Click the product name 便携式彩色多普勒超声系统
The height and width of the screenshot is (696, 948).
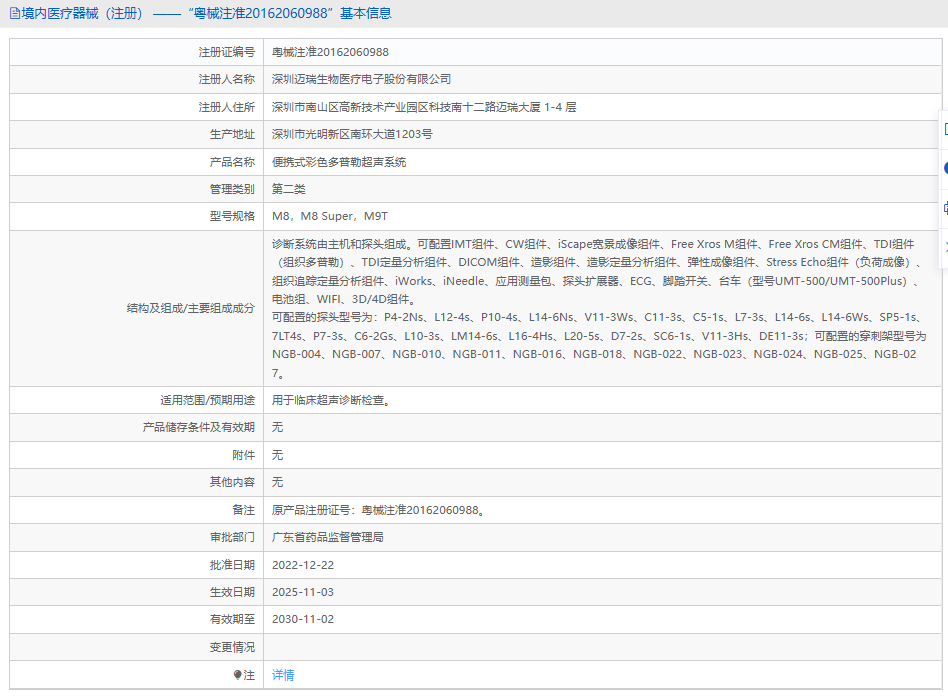point(339,162)
